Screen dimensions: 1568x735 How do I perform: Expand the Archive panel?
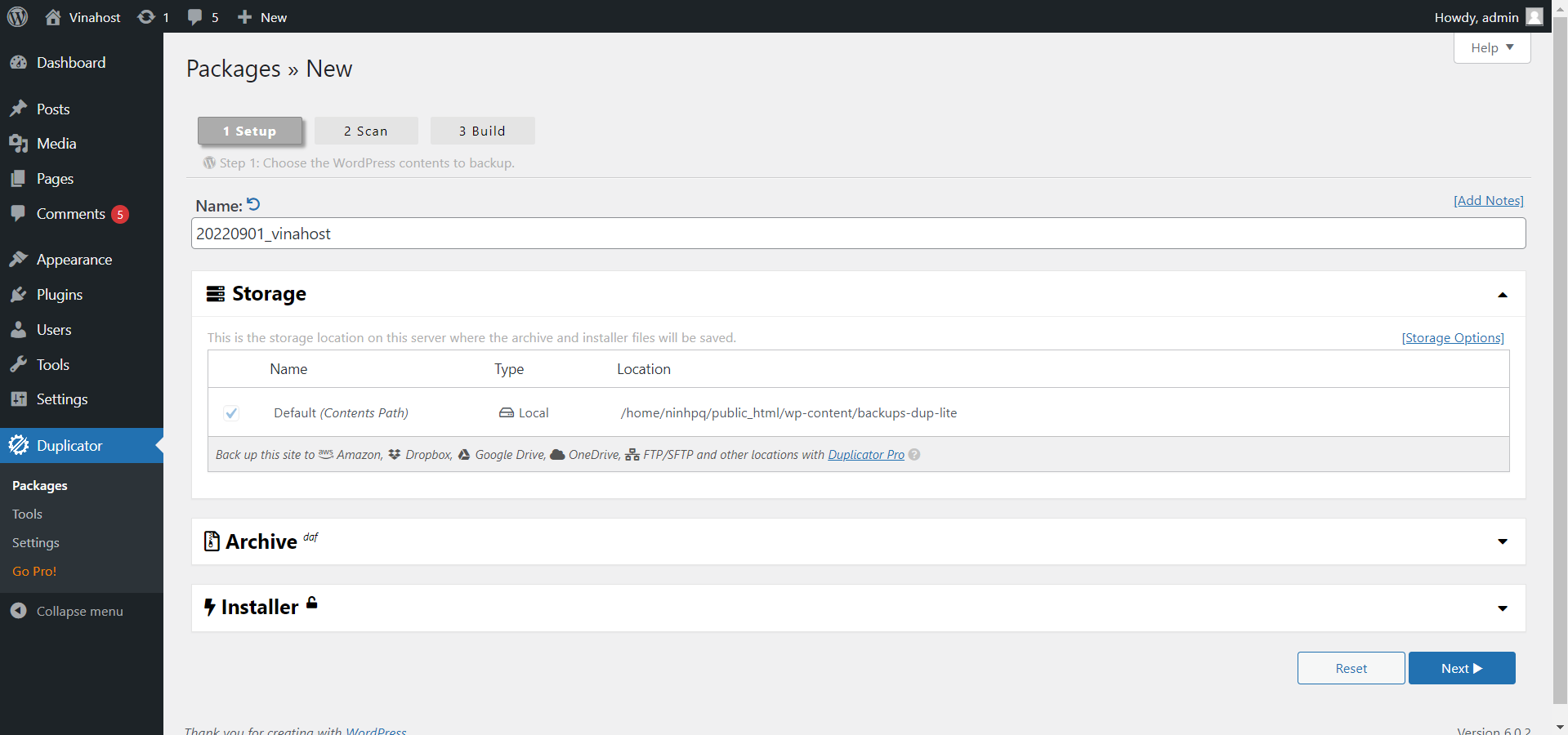(x=1502, y=541)
